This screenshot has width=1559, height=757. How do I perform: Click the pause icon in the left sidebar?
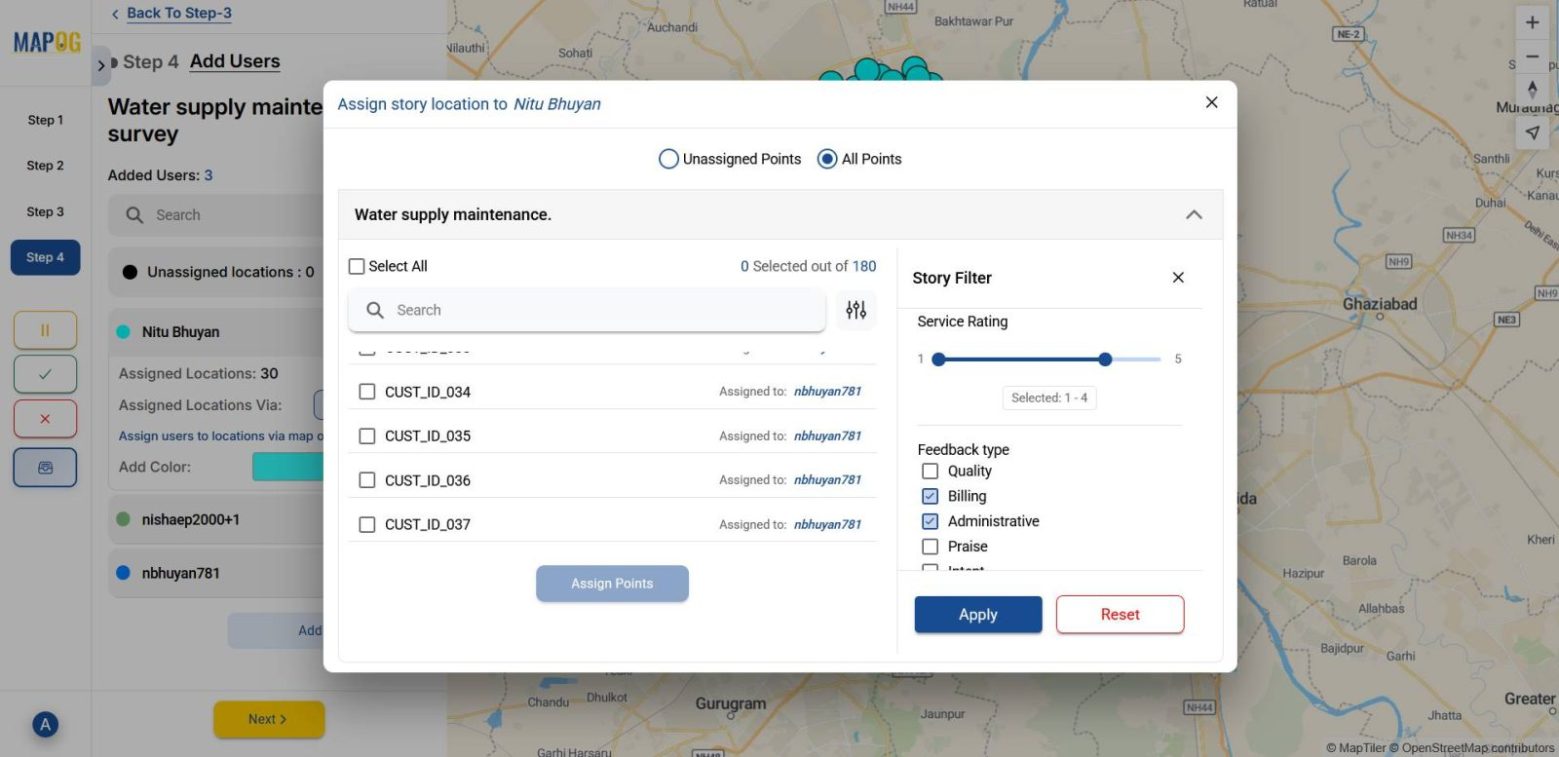click(x=45, y=330)
